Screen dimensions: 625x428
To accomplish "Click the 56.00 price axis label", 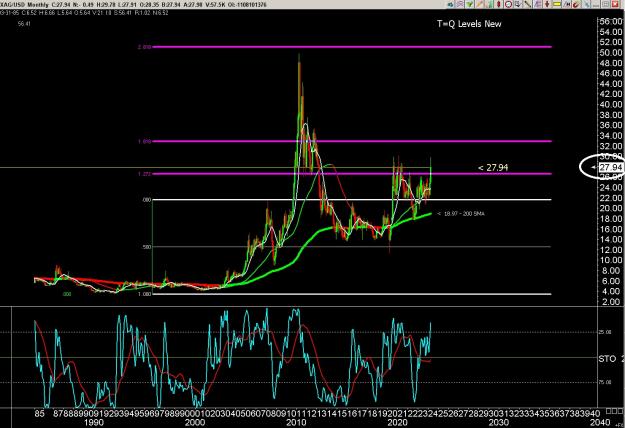I will coord(610,22).
